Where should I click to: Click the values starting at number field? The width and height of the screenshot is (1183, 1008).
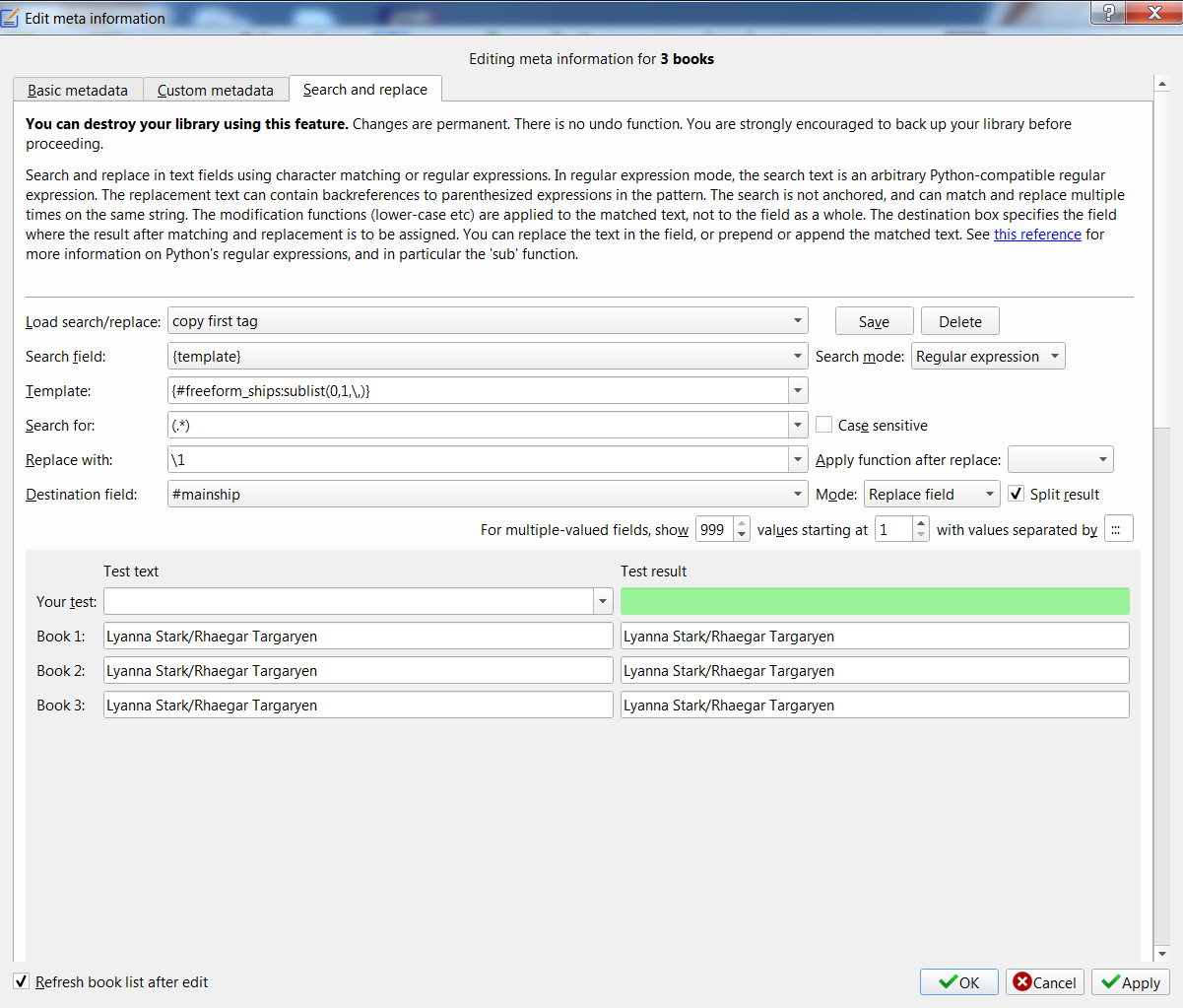[x=894, y=529]
